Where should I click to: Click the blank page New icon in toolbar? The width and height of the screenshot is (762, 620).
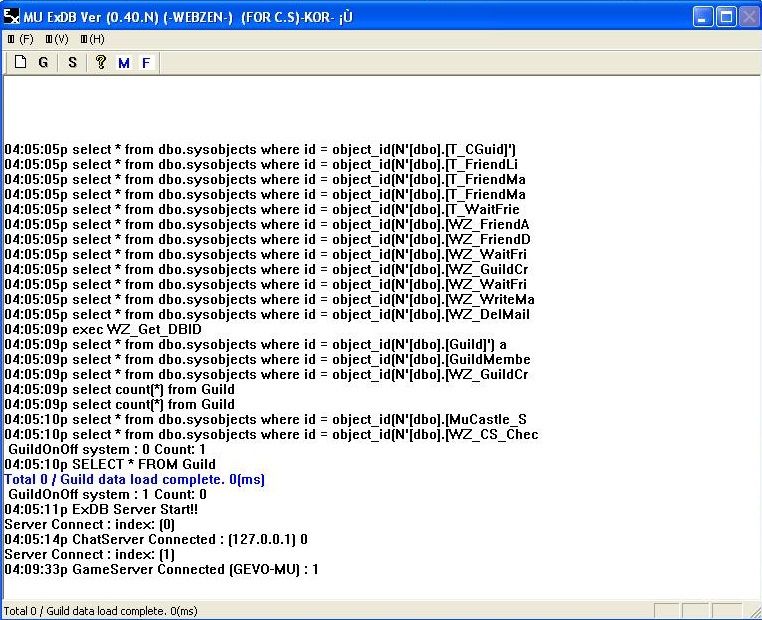tap(20, 62)
